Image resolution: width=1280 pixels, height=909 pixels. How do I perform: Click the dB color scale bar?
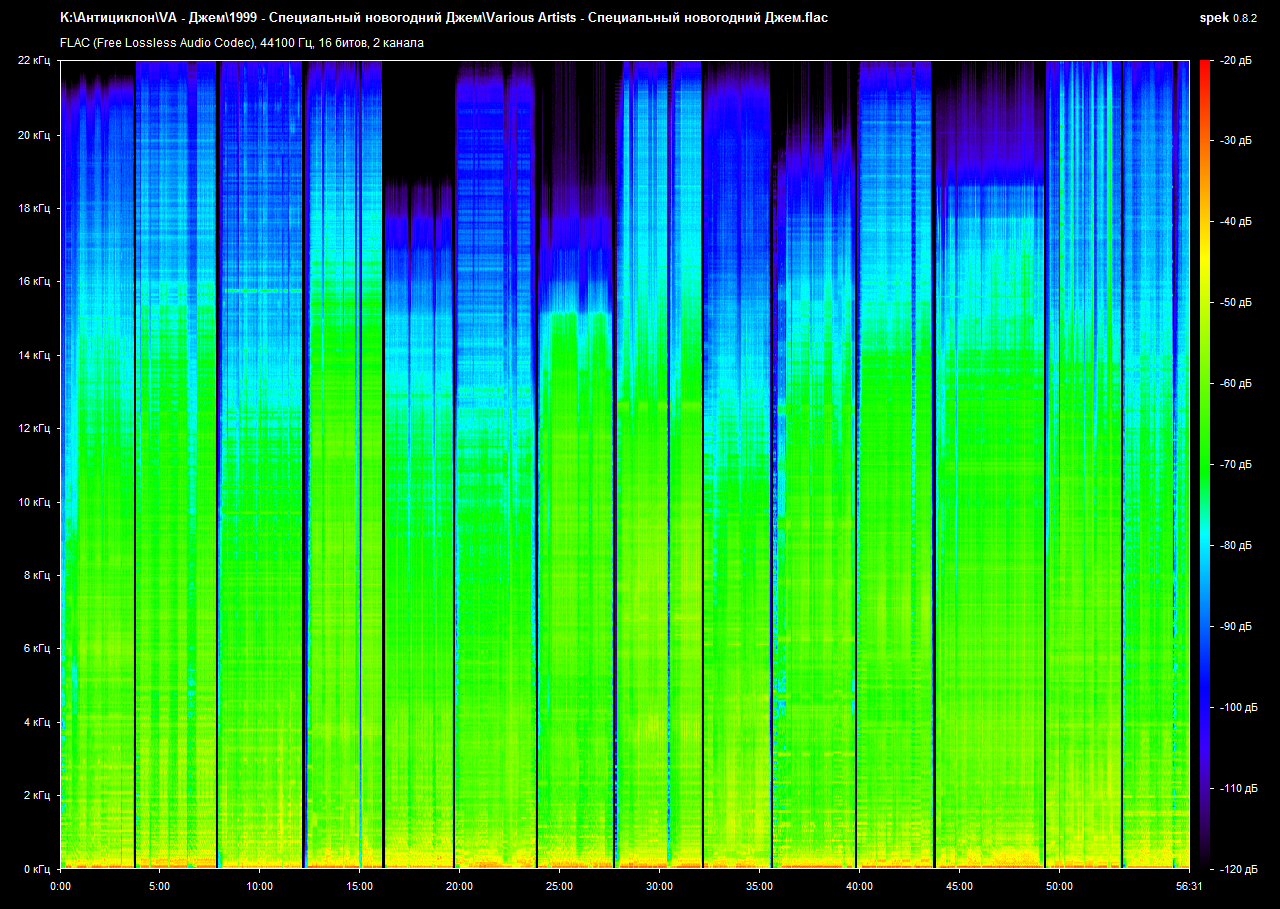point(1205,464)
